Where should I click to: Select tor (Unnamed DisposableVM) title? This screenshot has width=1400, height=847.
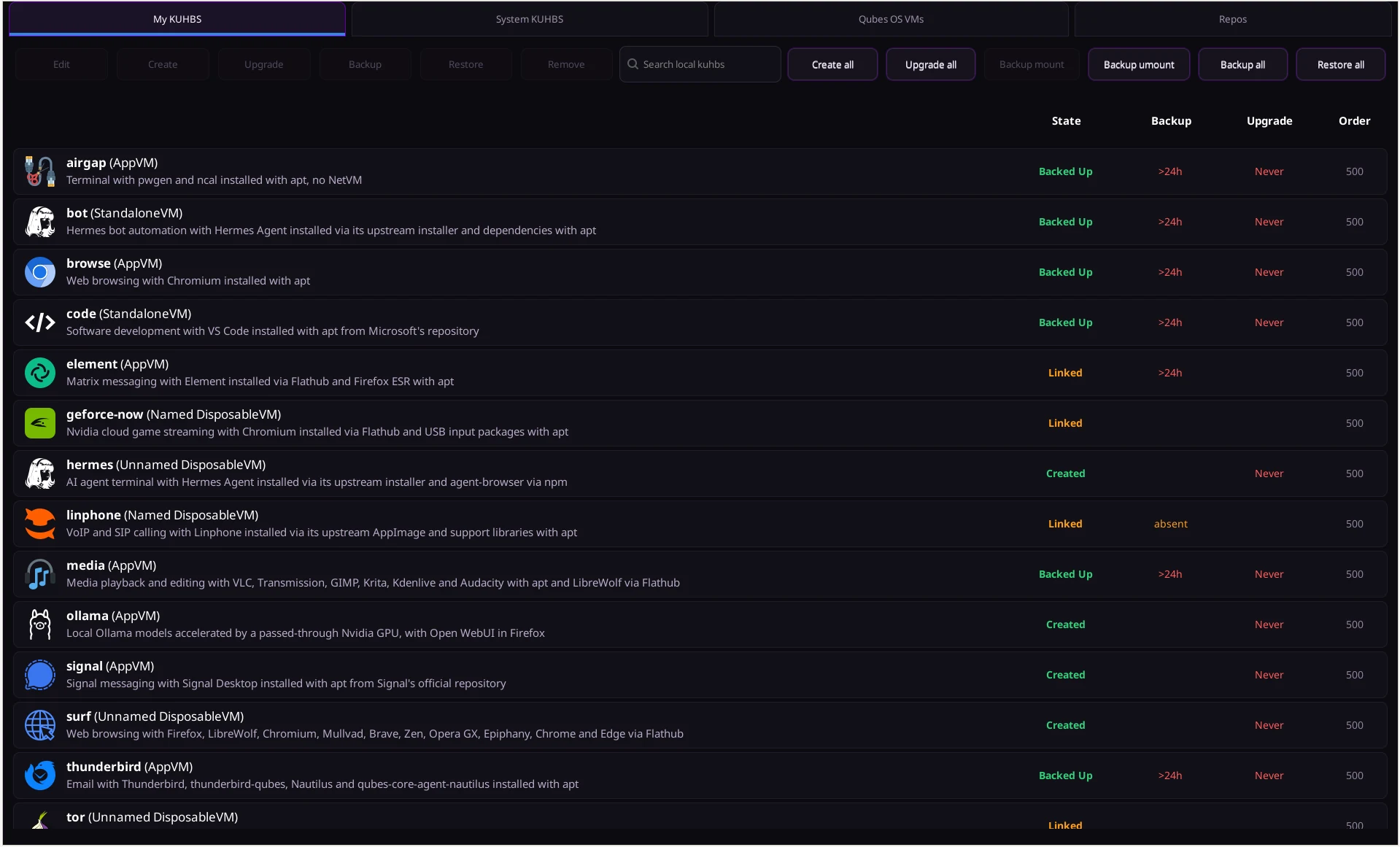(x=152, y=817)
